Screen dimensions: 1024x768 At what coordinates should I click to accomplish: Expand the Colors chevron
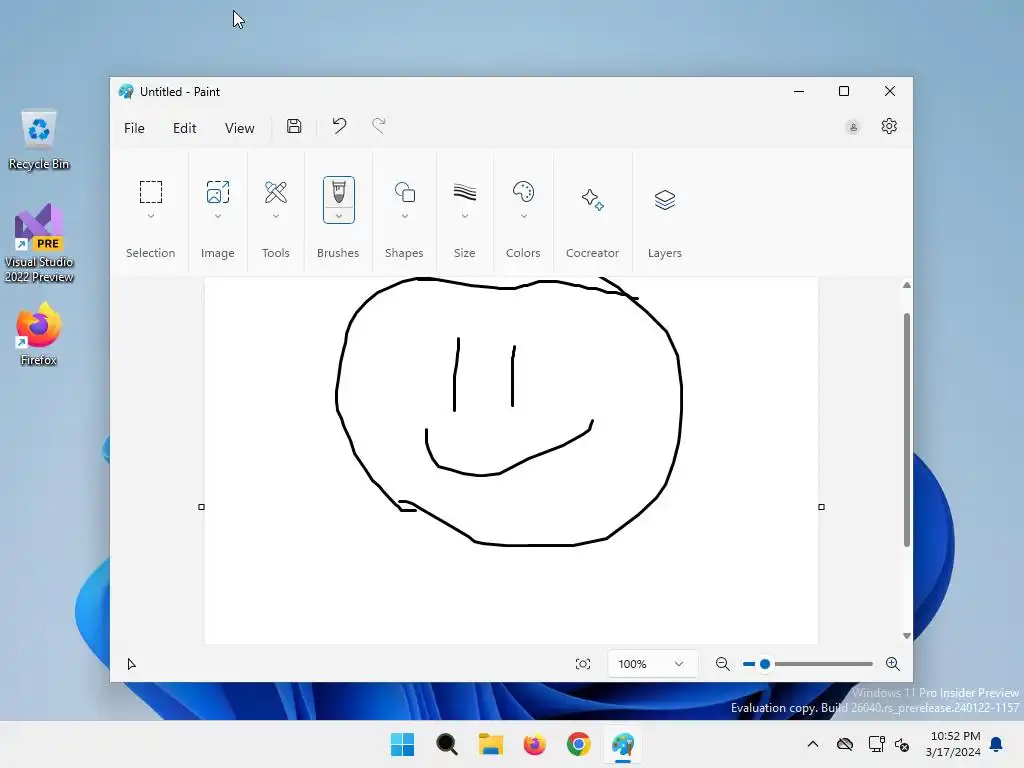point(523,216)
